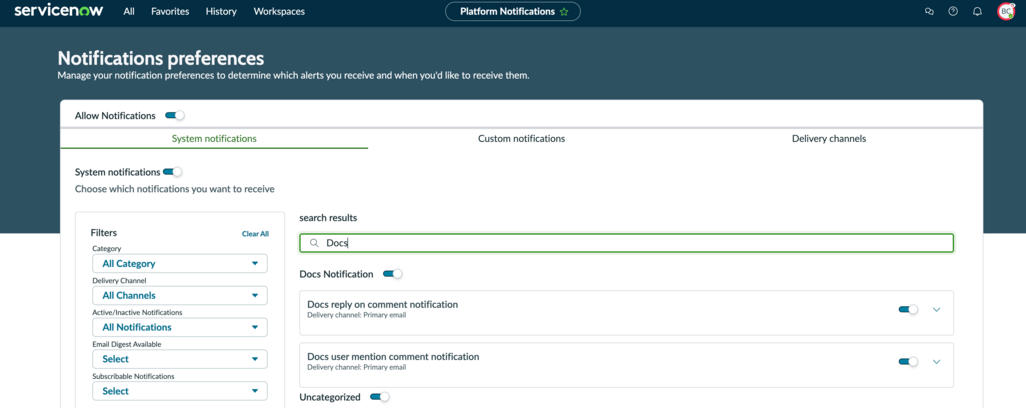The height and width of the screenshot is (408, 1026).
Task: Open the notifications bell icon
Action: pos(978,11)
